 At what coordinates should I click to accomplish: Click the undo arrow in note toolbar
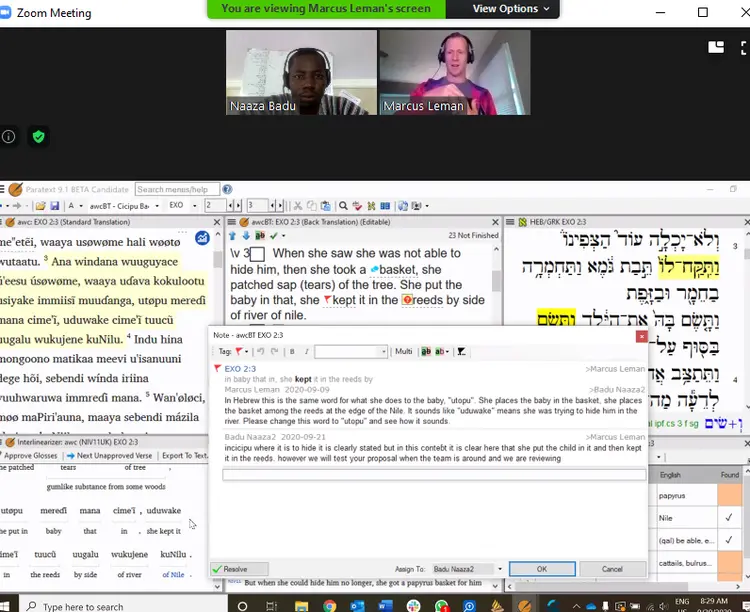pyautogui.click(x=259, y=352)
